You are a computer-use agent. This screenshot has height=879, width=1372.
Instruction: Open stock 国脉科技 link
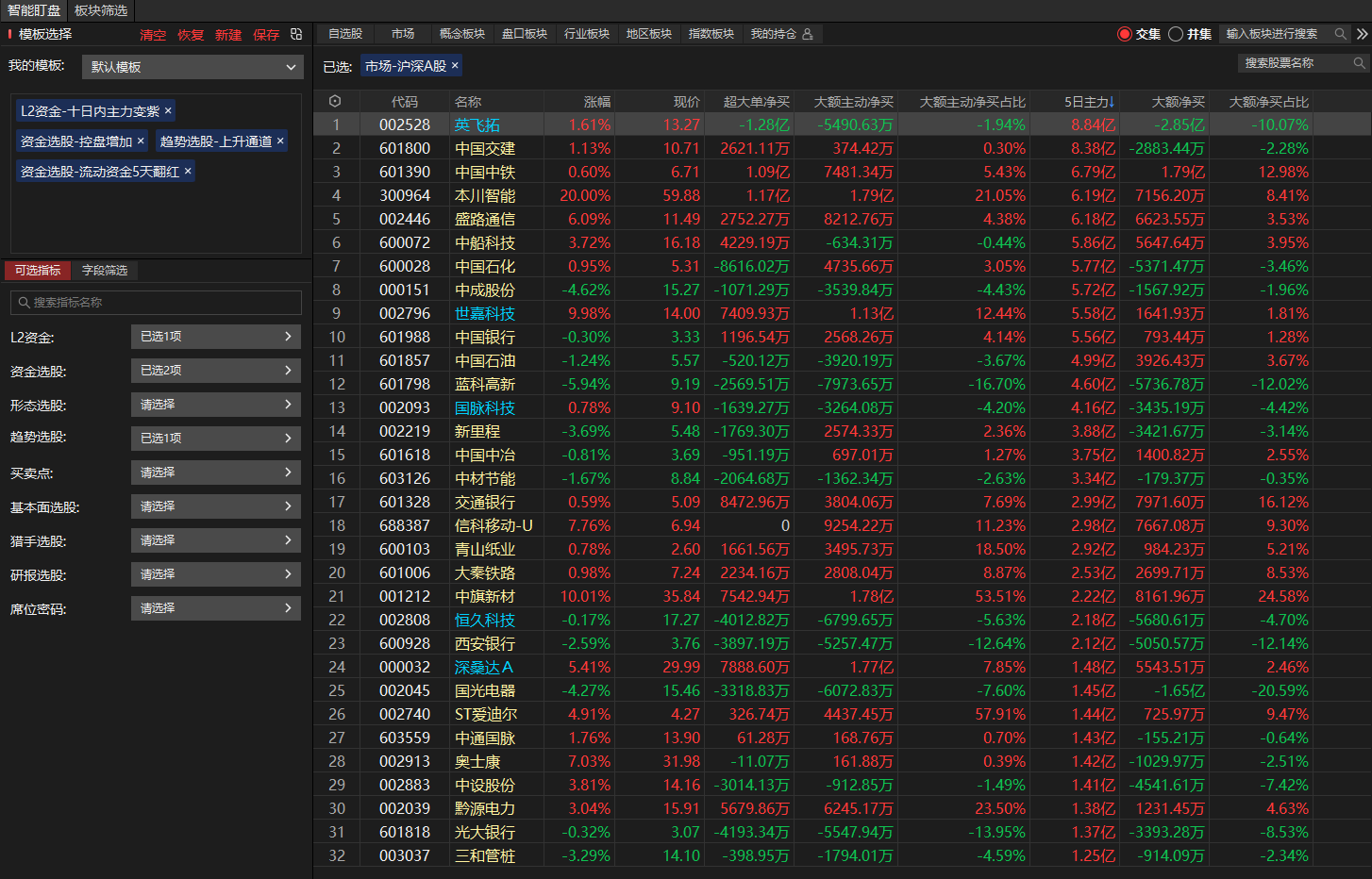485,407
